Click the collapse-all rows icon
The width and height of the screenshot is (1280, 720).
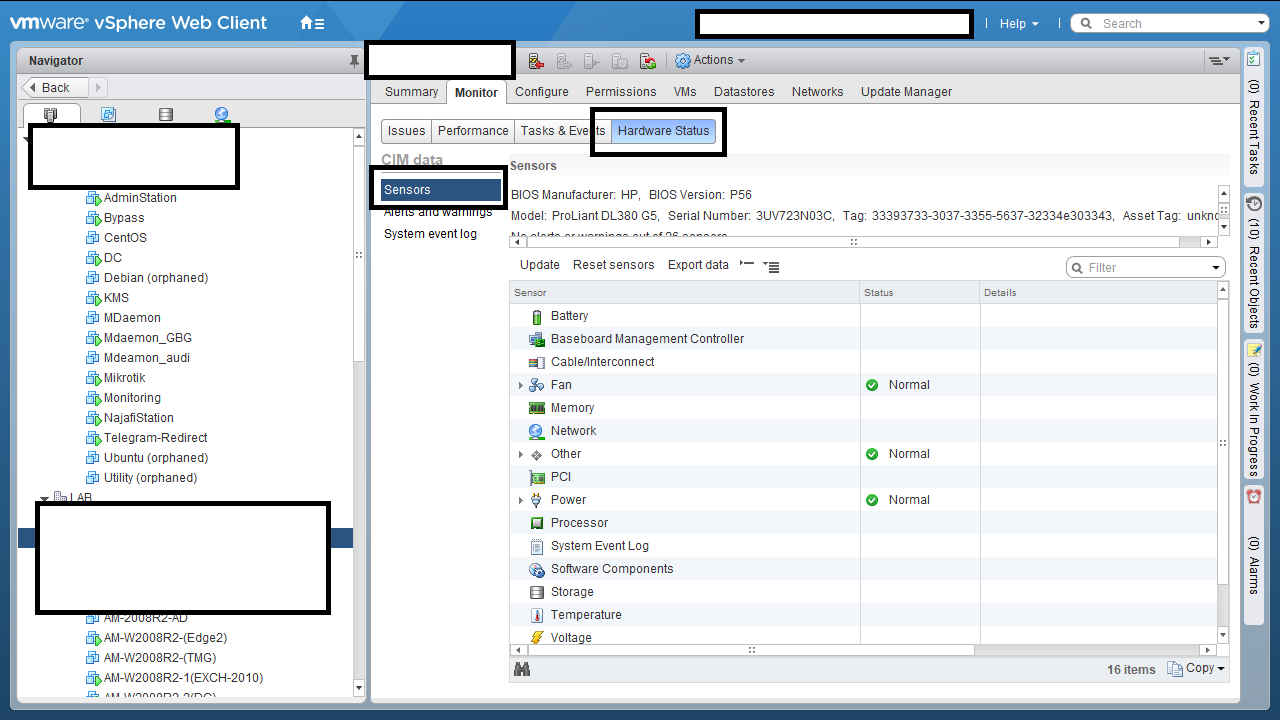coord(745,265)
